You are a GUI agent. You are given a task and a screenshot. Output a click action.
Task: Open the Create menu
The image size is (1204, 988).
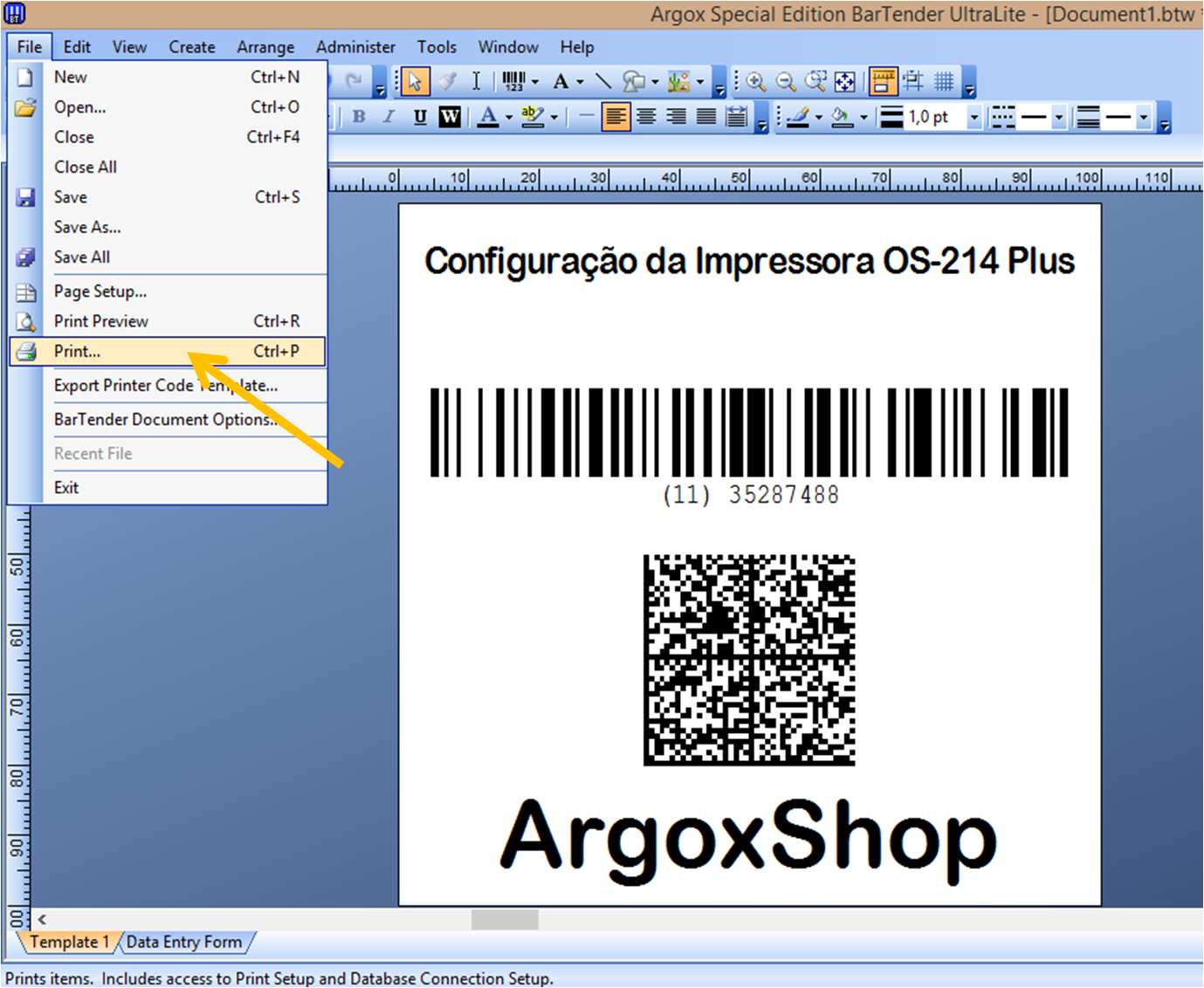192,47
